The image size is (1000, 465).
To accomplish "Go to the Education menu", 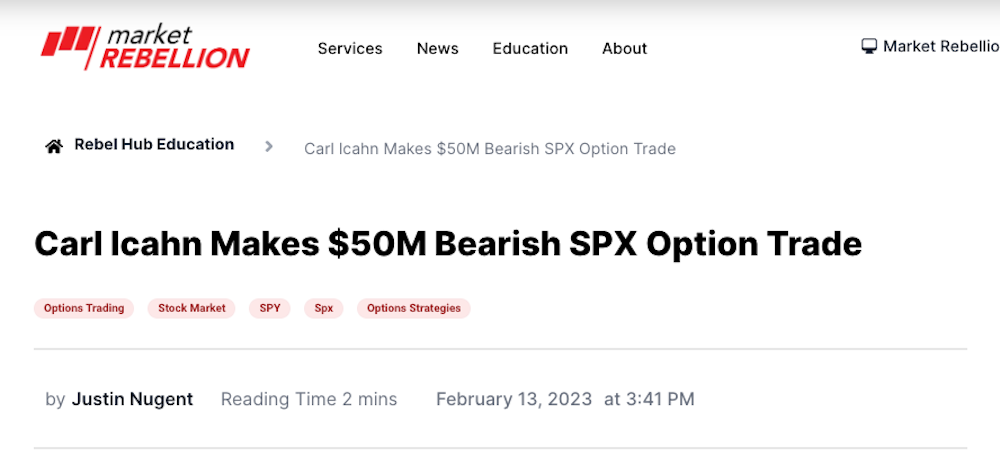I will point(530,48).
